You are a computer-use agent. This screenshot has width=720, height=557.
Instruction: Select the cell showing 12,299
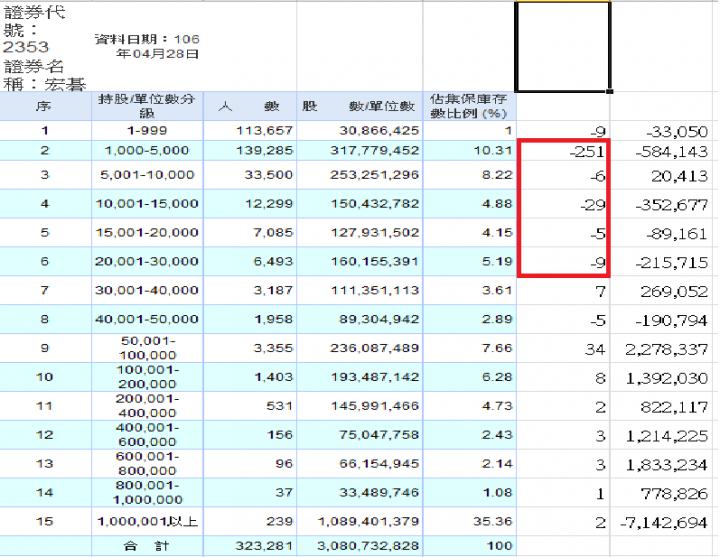[250, 203]
